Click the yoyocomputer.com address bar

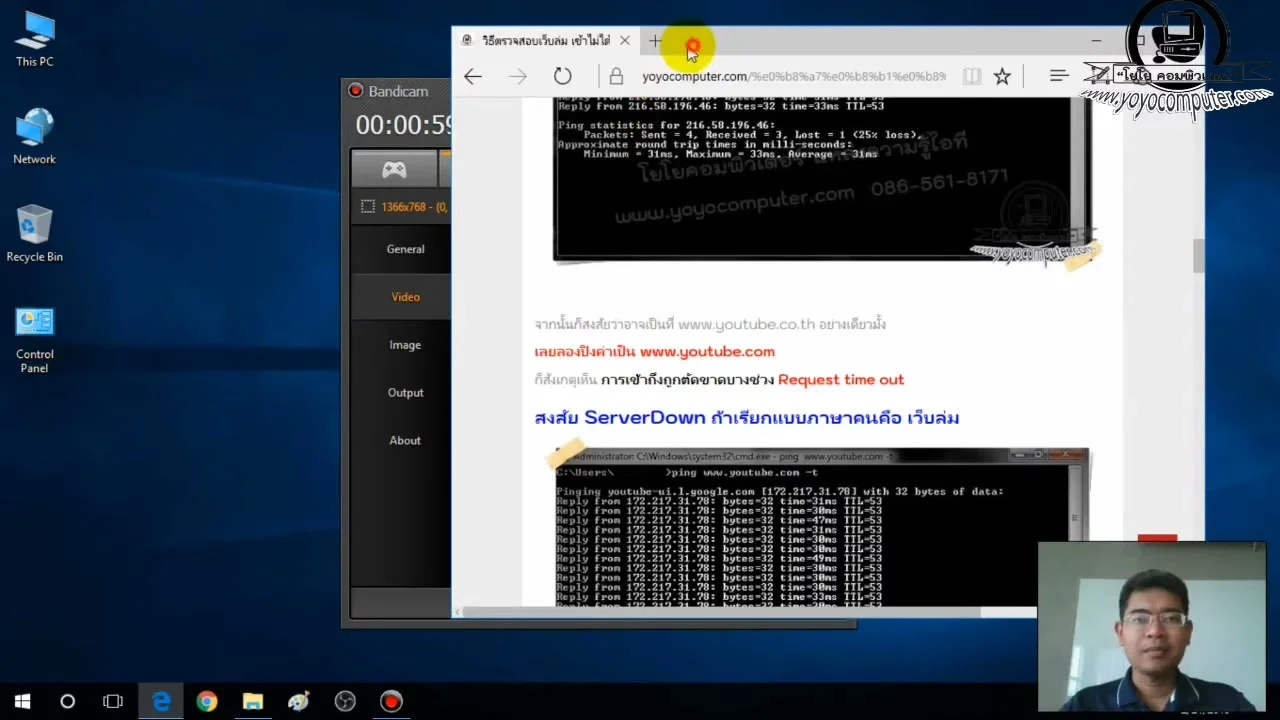click(794, 76)
